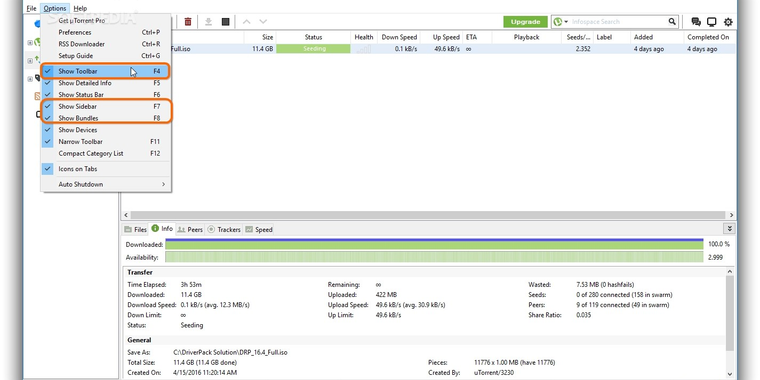The width and height of the screenshot is (760, 380).
Task: Click the green Upgrade button
Action: coord(525,22)
